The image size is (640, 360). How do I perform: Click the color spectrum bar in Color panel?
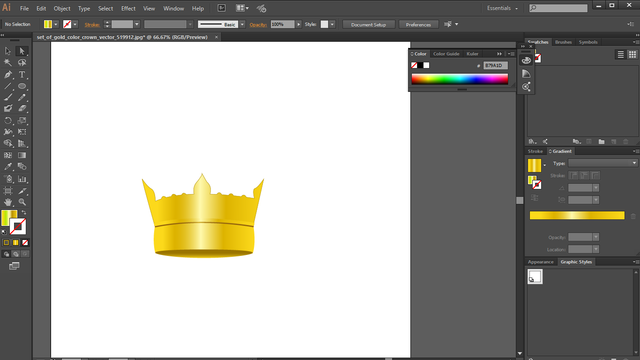[x=460, y=79]
